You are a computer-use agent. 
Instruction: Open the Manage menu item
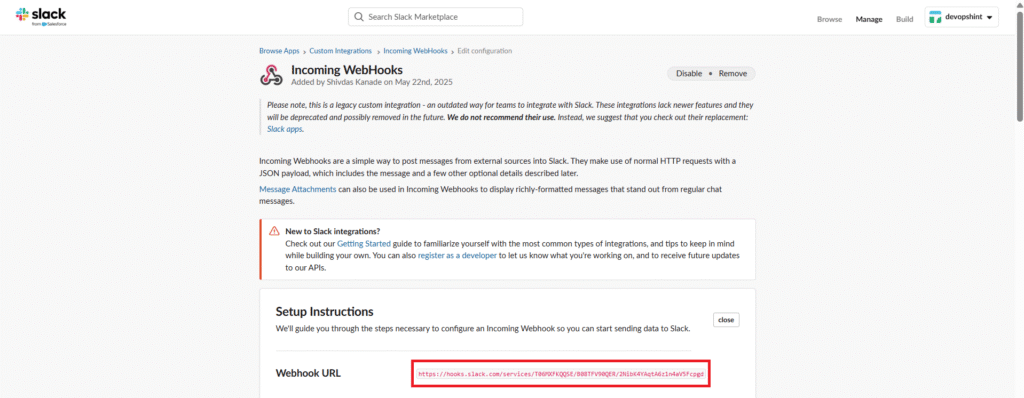[x=869, y=19]
